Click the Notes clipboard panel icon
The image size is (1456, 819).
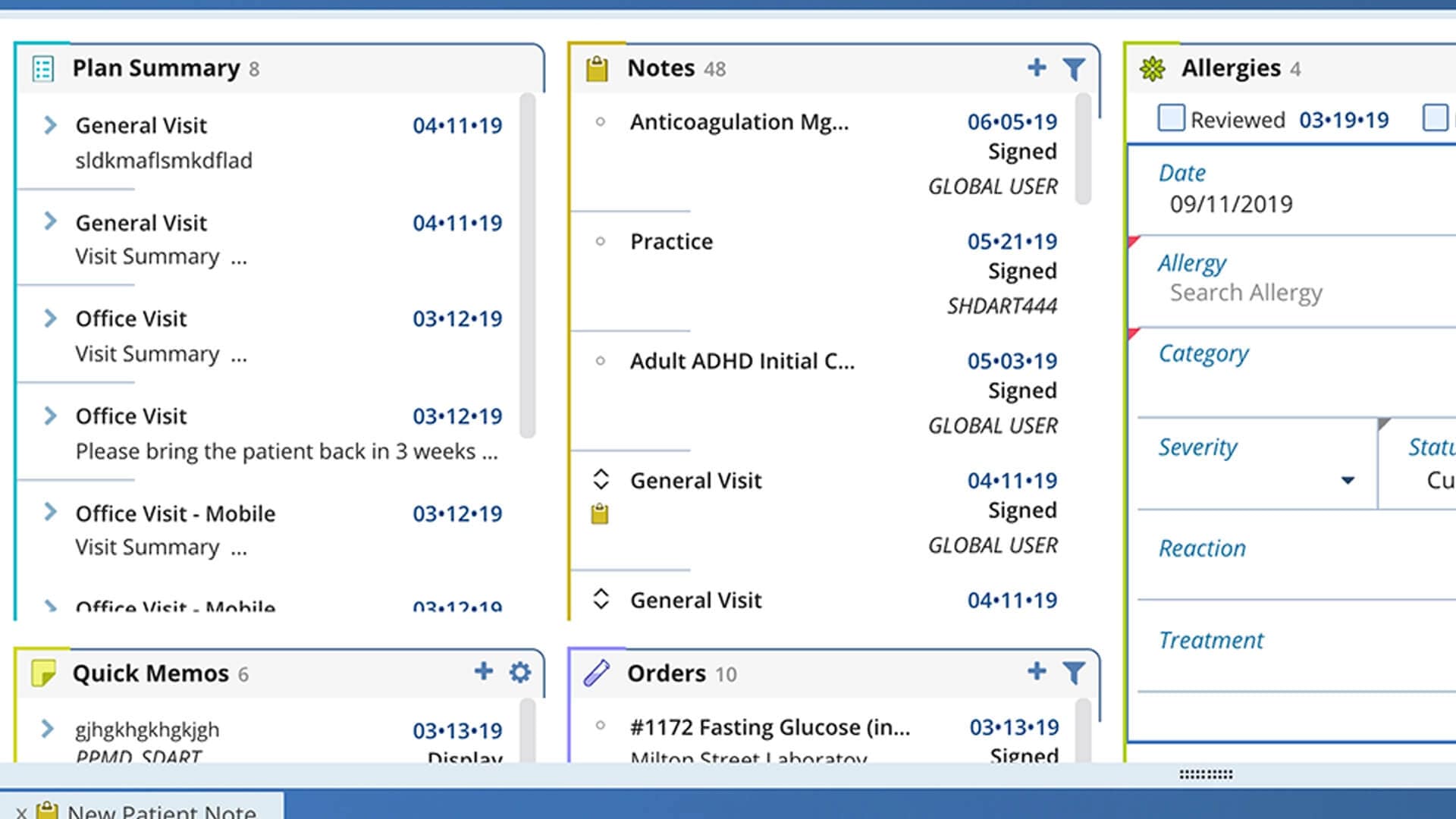(598, 67)
